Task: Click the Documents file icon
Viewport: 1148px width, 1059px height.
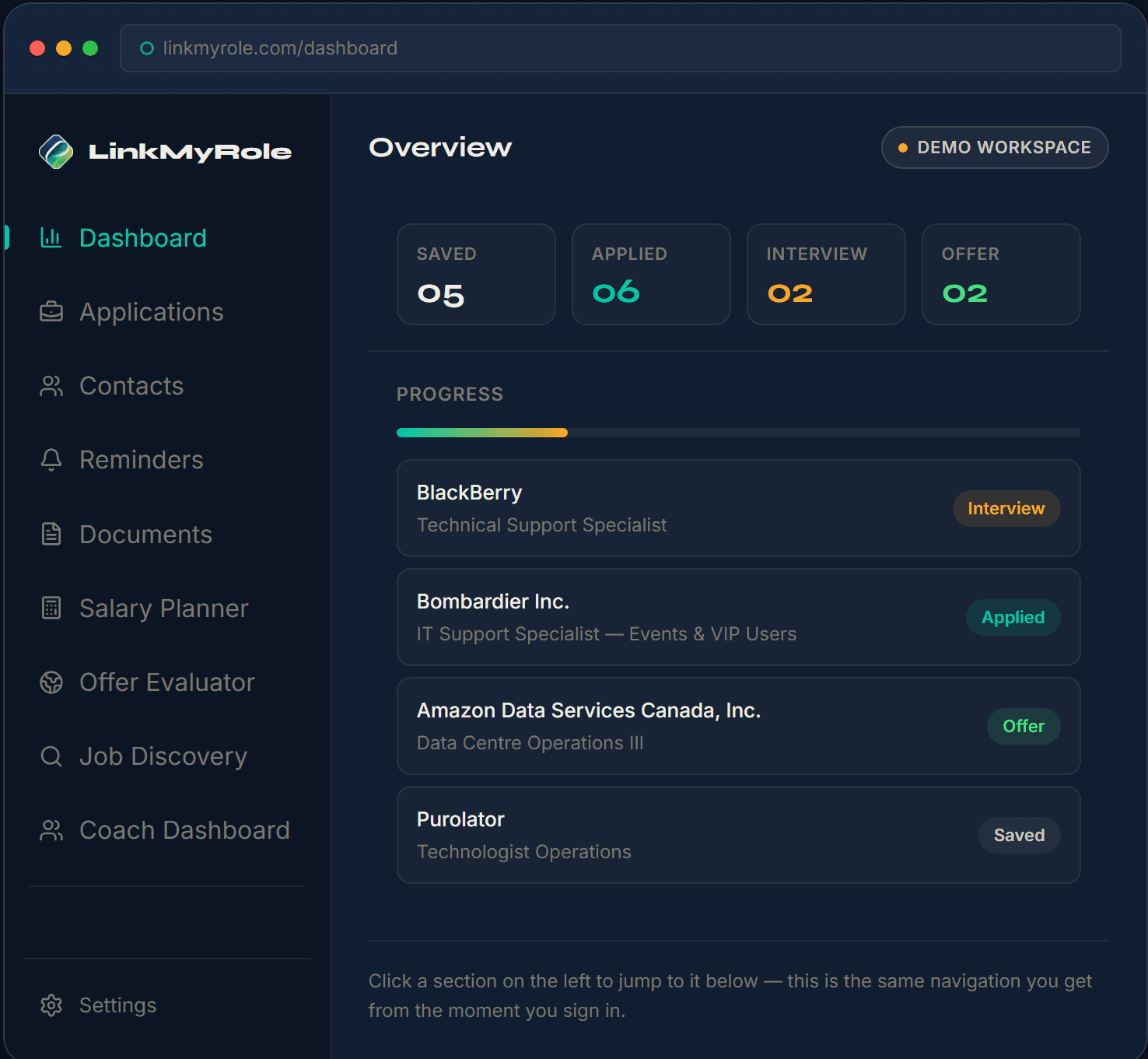Action: 51,535
